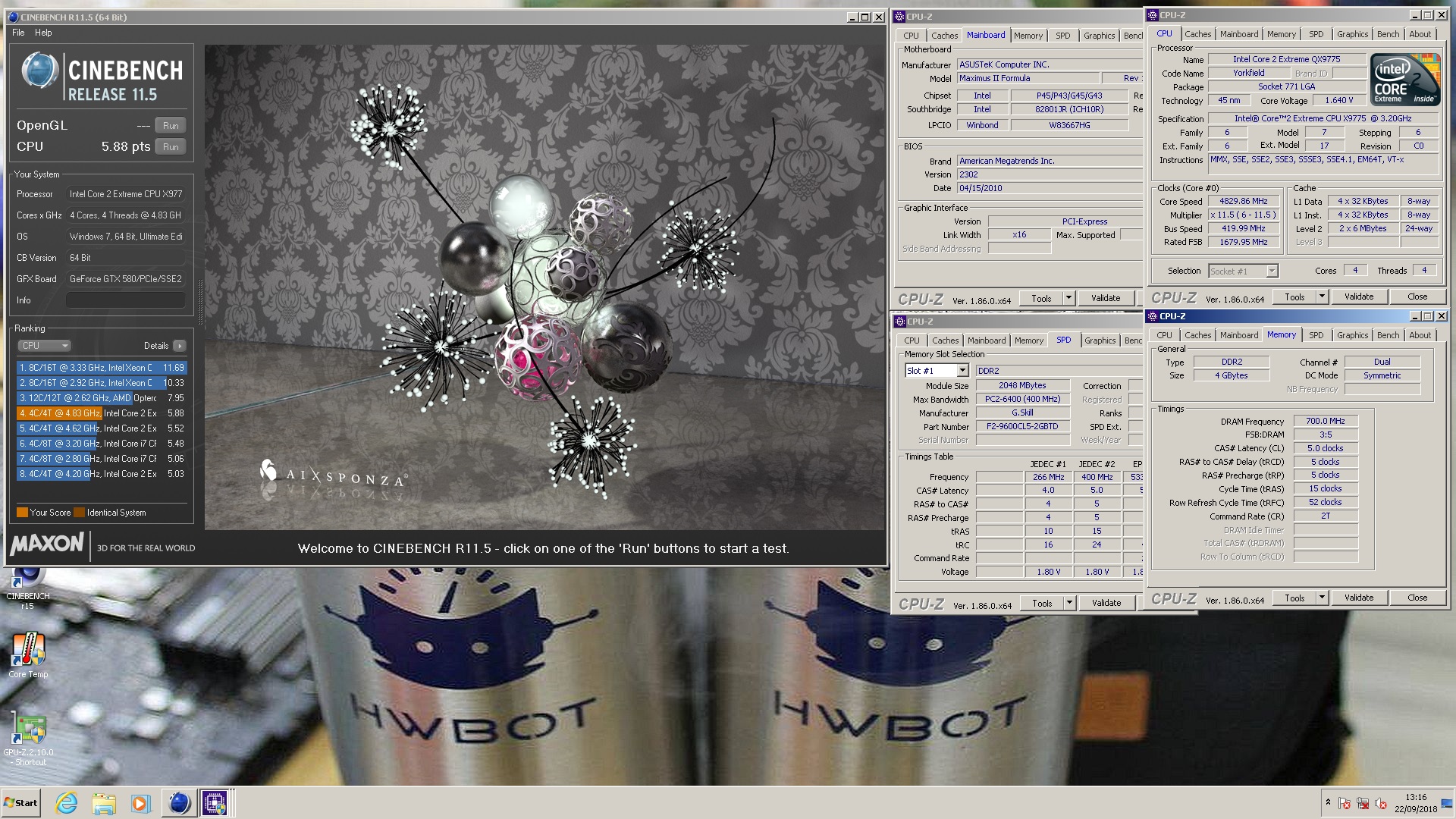Open Caches tab in top-right CPU-Z window
Viewport: 1456px width, 819px height.
point(1197,34)
